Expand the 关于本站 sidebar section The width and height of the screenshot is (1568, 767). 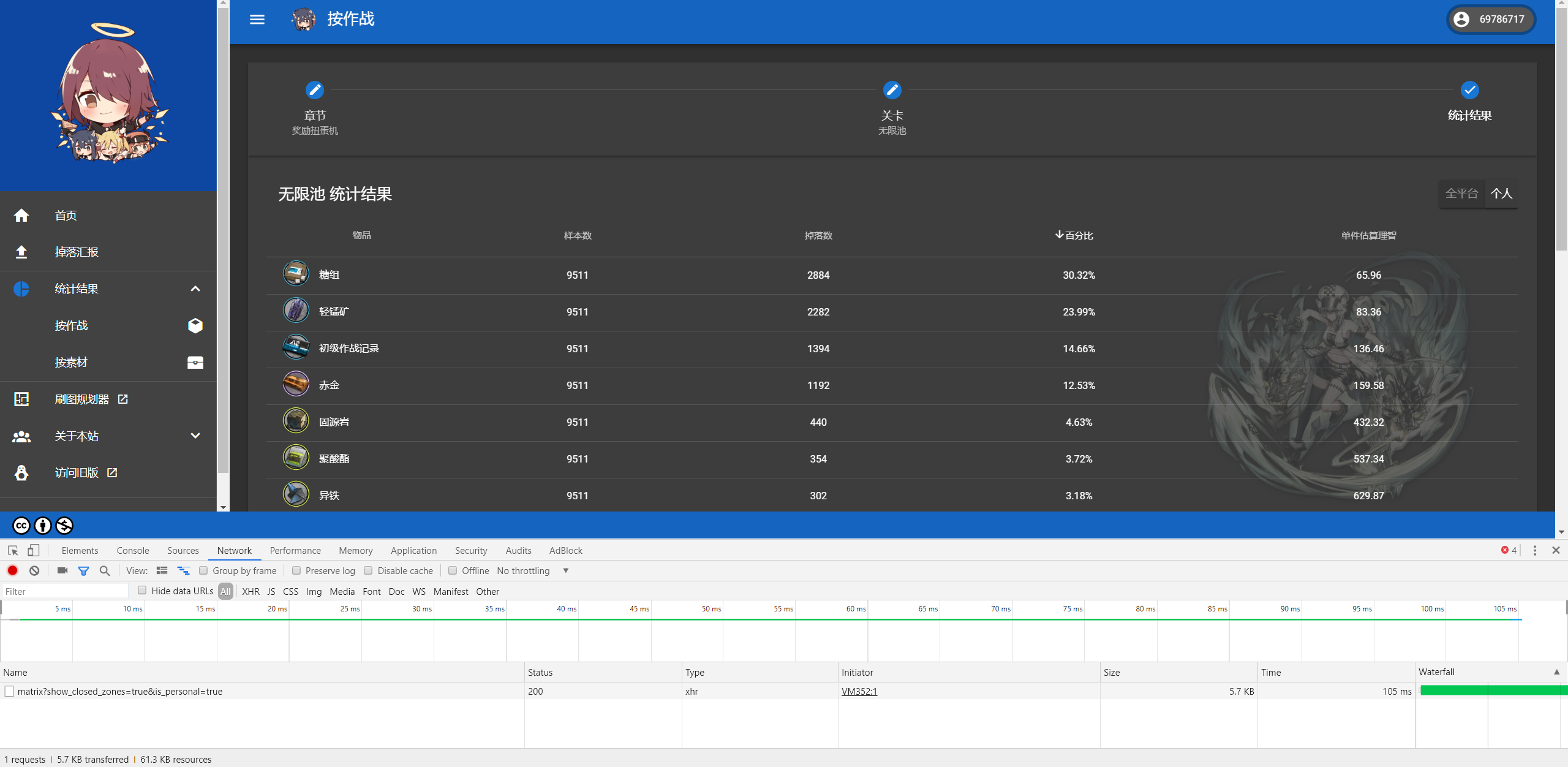[x=195, y=436]
